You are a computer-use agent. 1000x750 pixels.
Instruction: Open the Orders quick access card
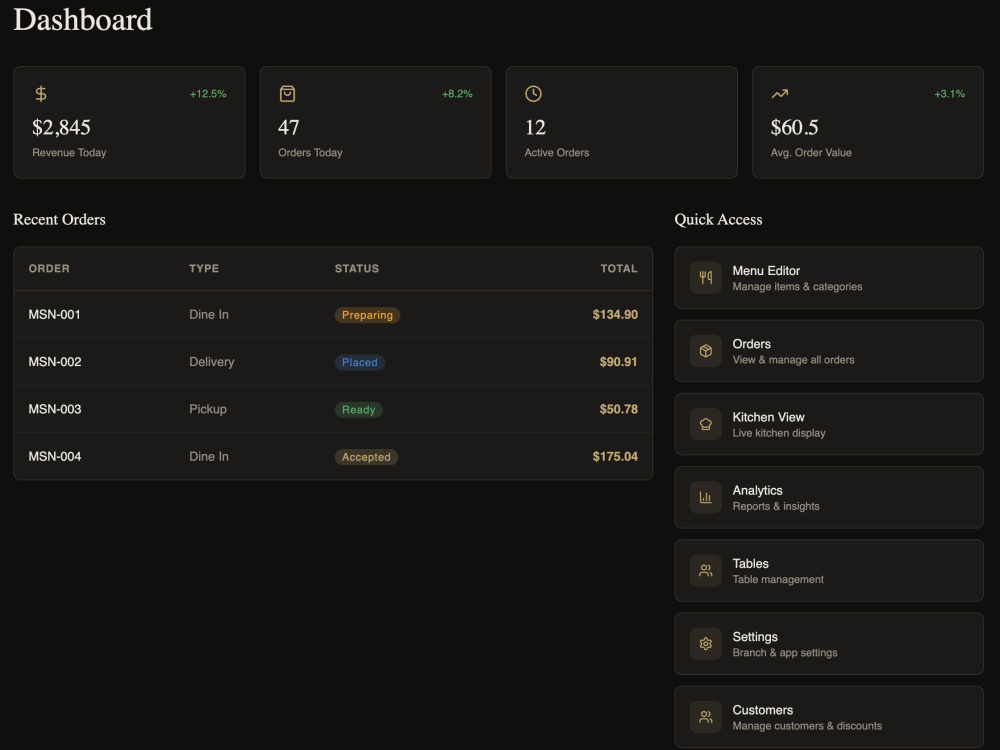[x=828, y=351]
